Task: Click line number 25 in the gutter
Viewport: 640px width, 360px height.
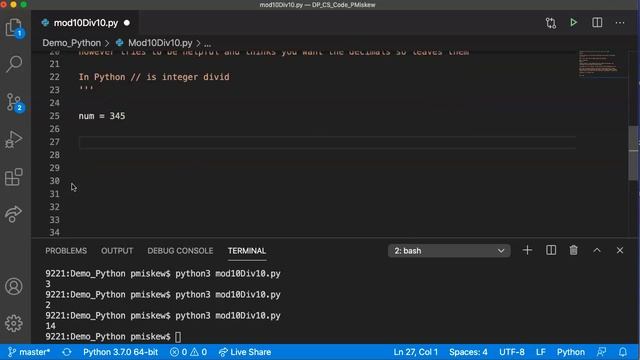Action: (54, 116)
